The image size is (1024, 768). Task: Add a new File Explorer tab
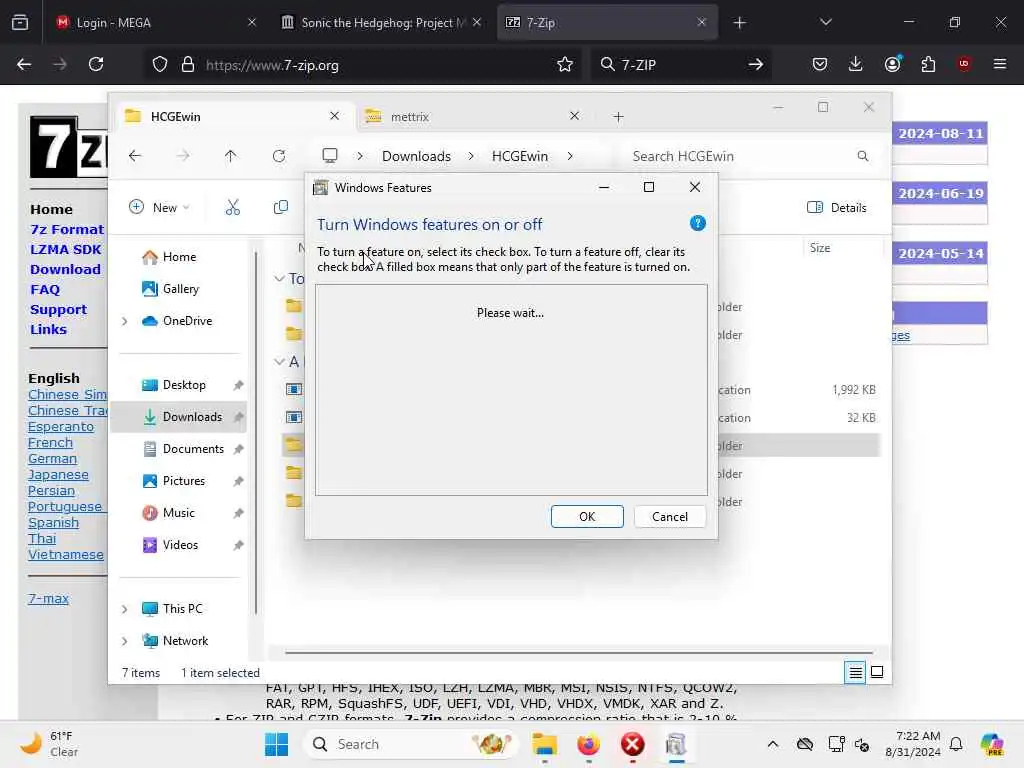click(x=618, y=117)
